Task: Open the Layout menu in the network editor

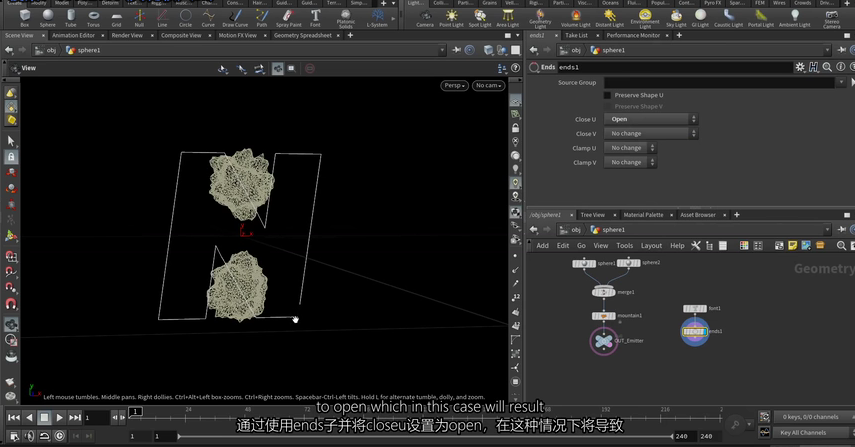Action: pos(651,245)
